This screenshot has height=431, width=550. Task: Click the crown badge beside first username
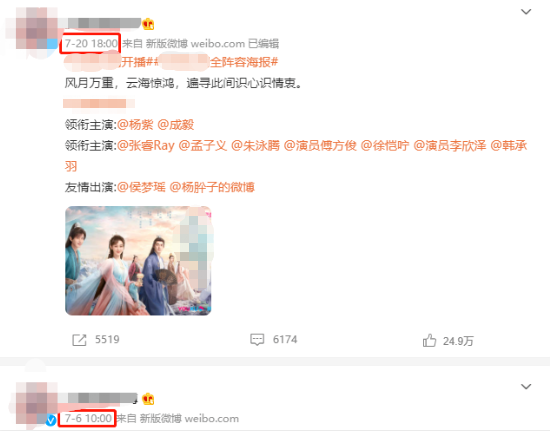click(148, 24)
